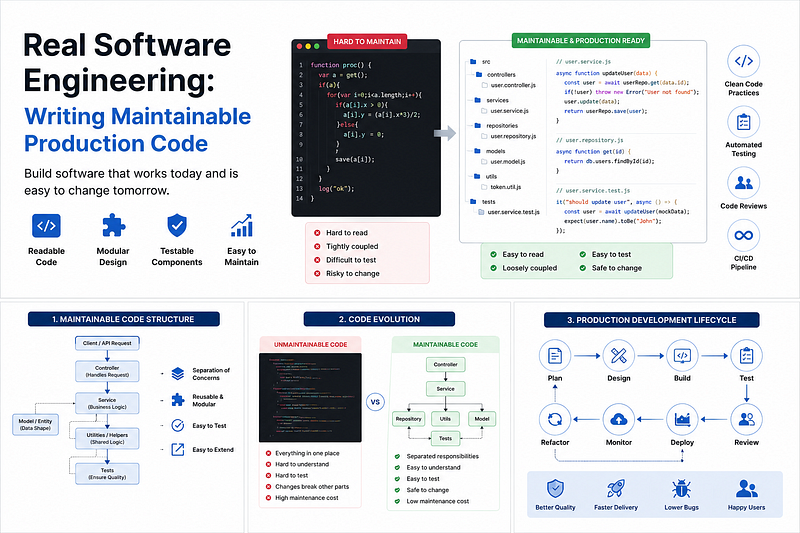The height and width of the screenshot is (533, 800).
Task: Click the Separation of Concerns layers icon
Action: pos(178,374)
